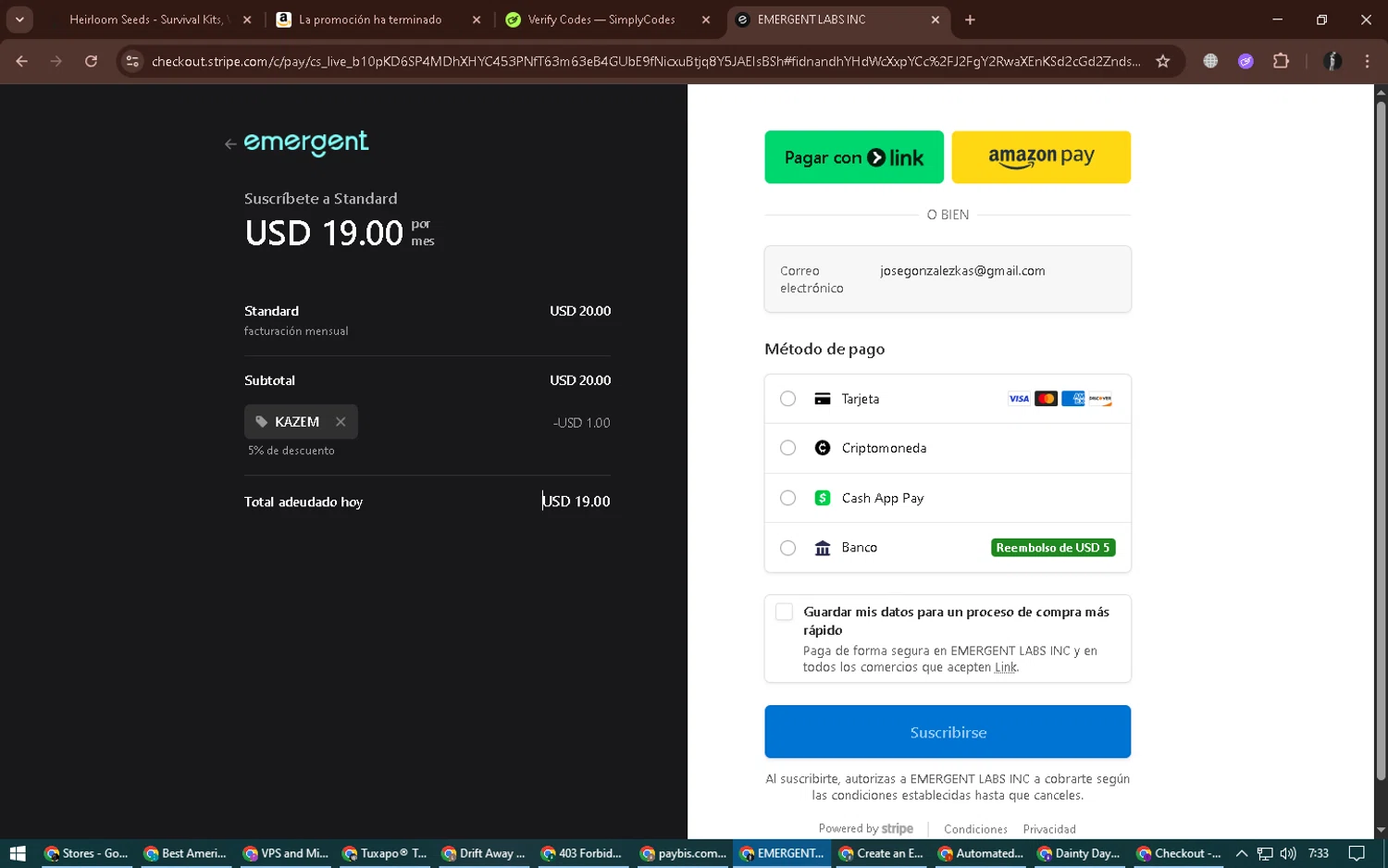Click the Criptomoneda coin icon
Screen dimensions: 1388x868
822,448
